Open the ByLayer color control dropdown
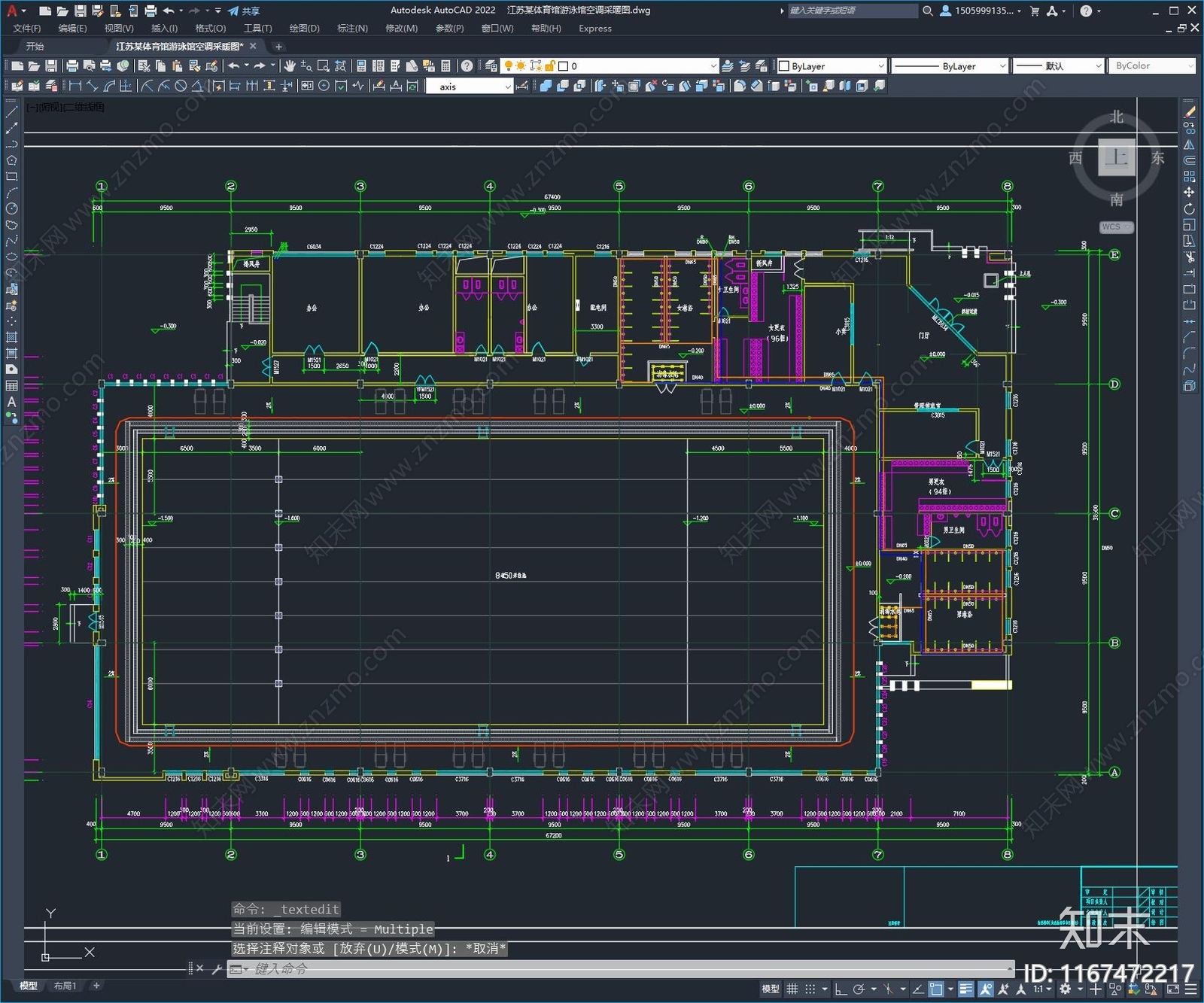The height and width of the screenshot is (1003, 1204). click(832, 66)
